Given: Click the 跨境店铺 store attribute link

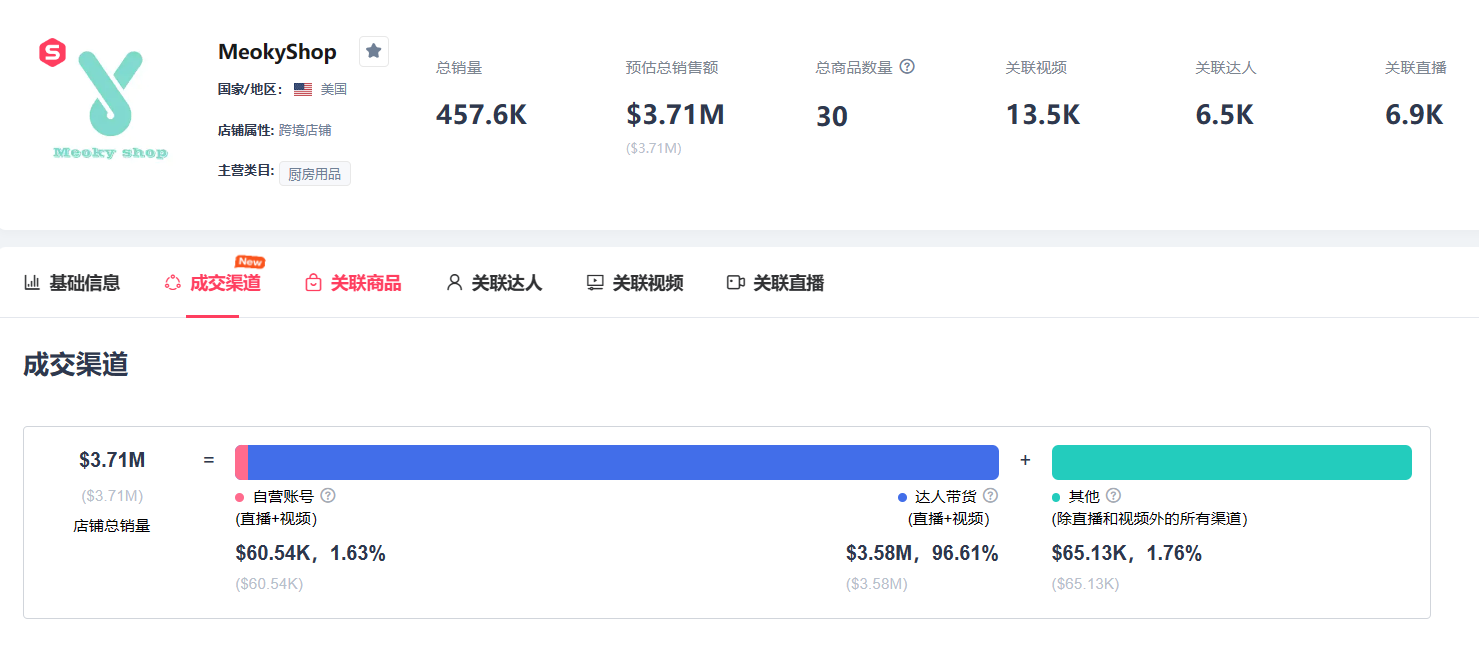Looking at the screenshot, I should [x=305, y=130].
